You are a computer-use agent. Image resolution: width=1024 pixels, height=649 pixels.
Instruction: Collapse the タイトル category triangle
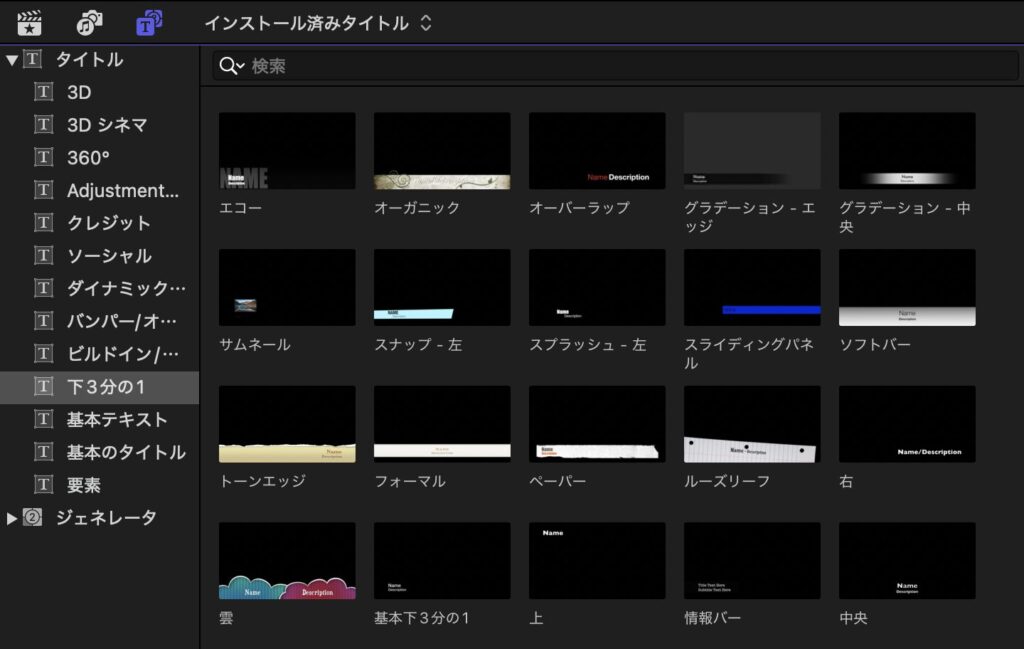(12, 60)
